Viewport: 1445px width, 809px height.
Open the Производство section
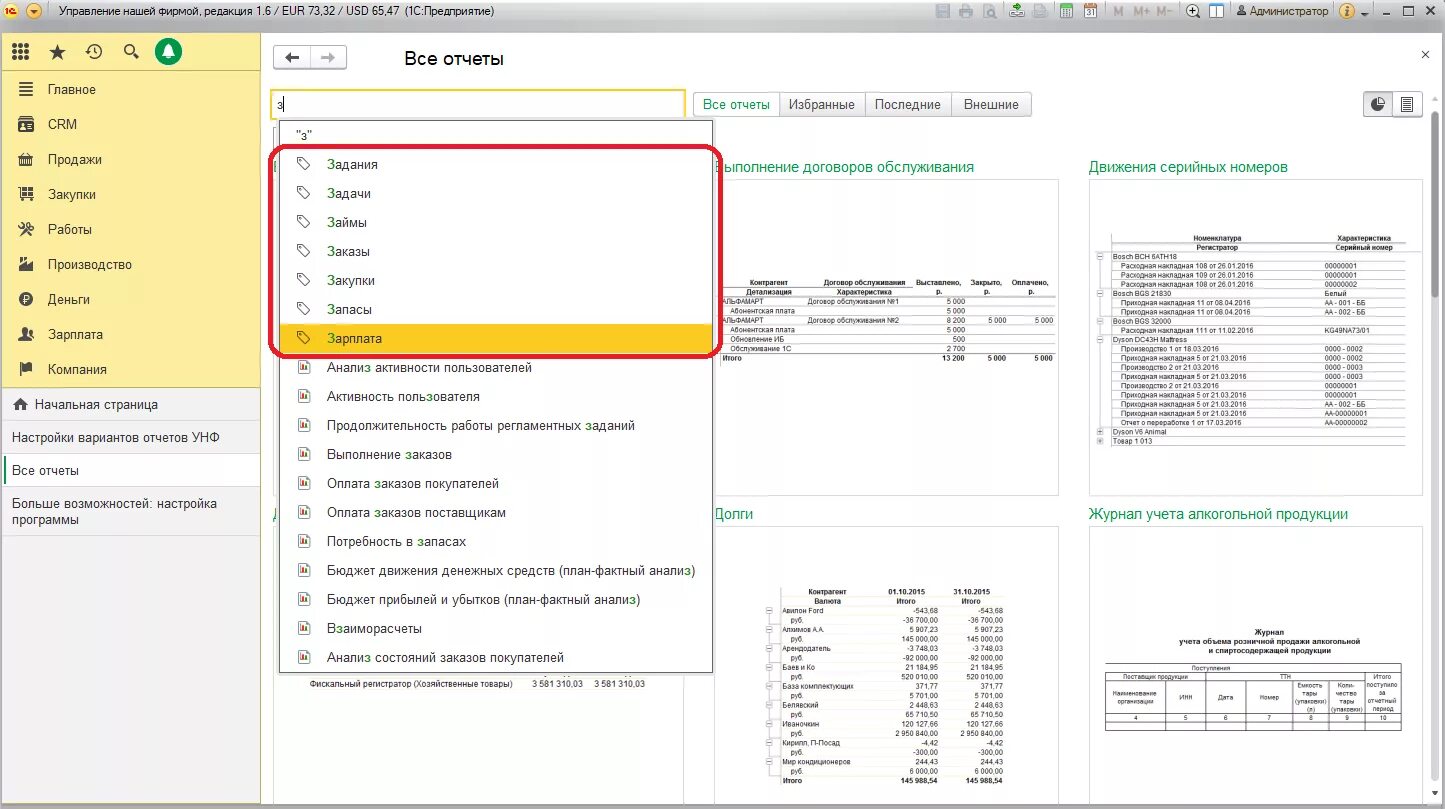coord(130,264)
